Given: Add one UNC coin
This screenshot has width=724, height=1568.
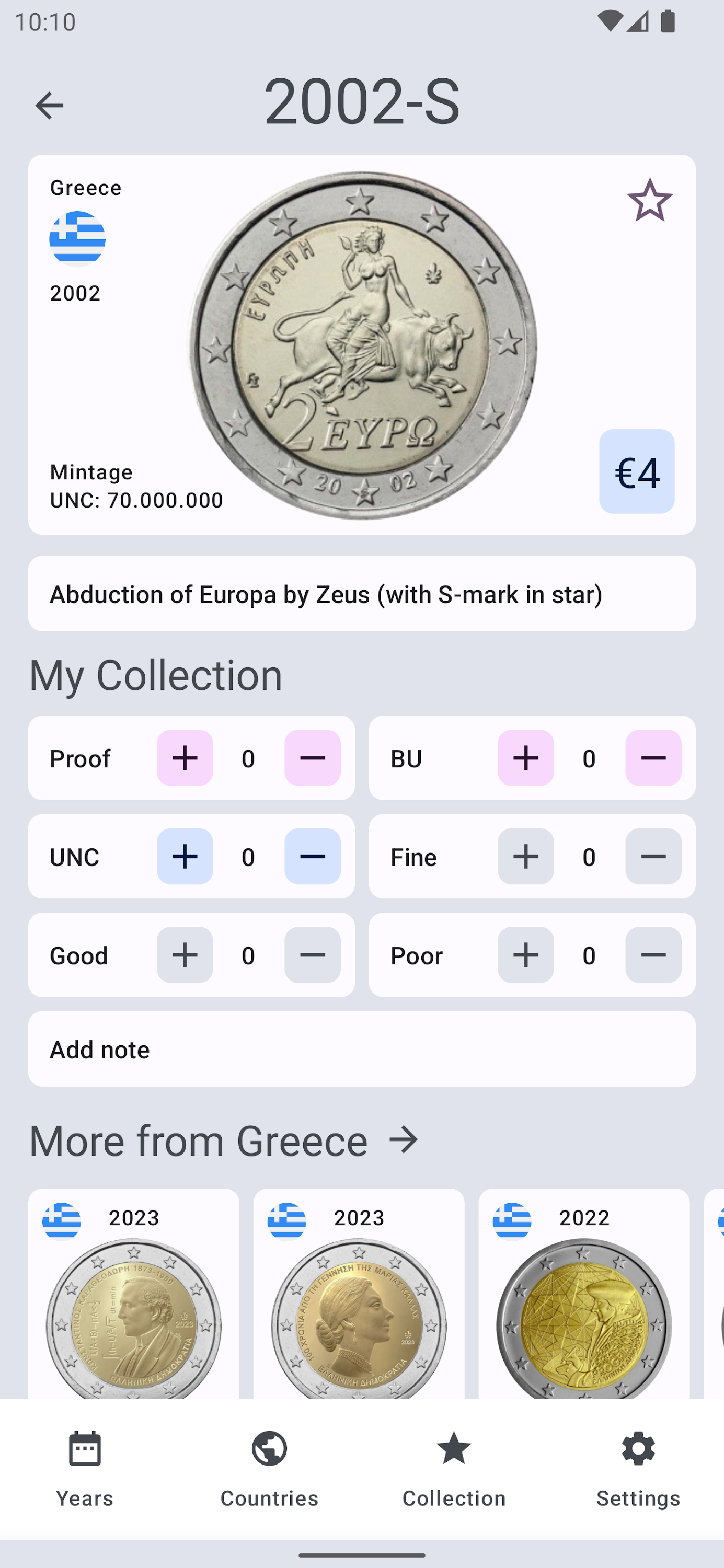Looking at the screenshot, I should (x=185, y=857).
